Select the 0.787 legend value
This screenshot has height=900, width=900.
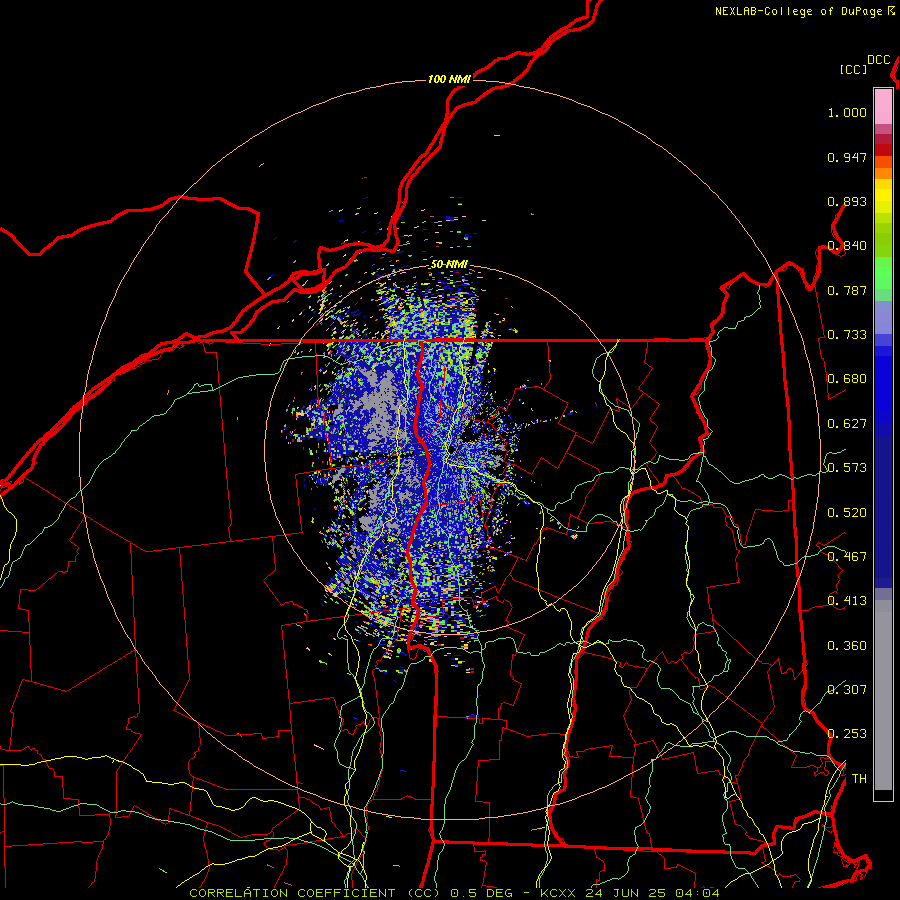pyautogui.click(x=847, y=290)
